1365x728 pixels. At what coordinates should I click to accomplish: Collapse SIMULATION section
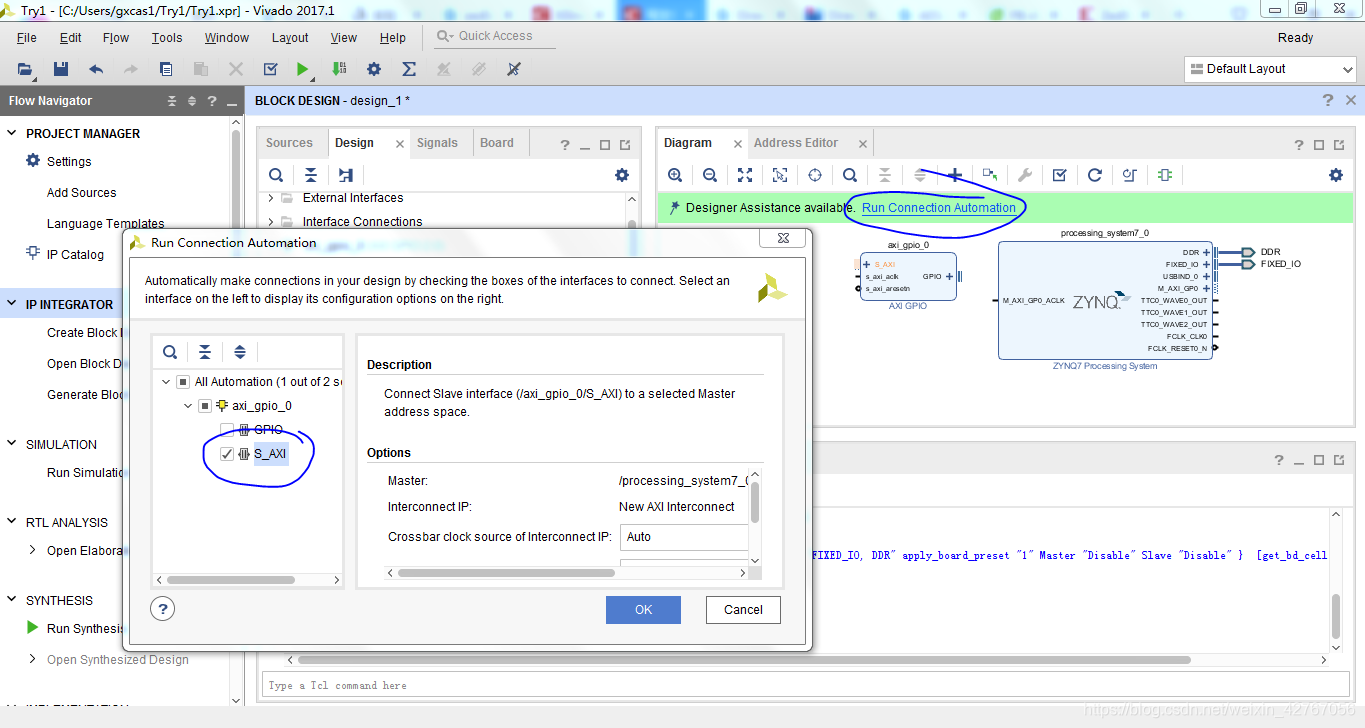(x=12, y=444)
